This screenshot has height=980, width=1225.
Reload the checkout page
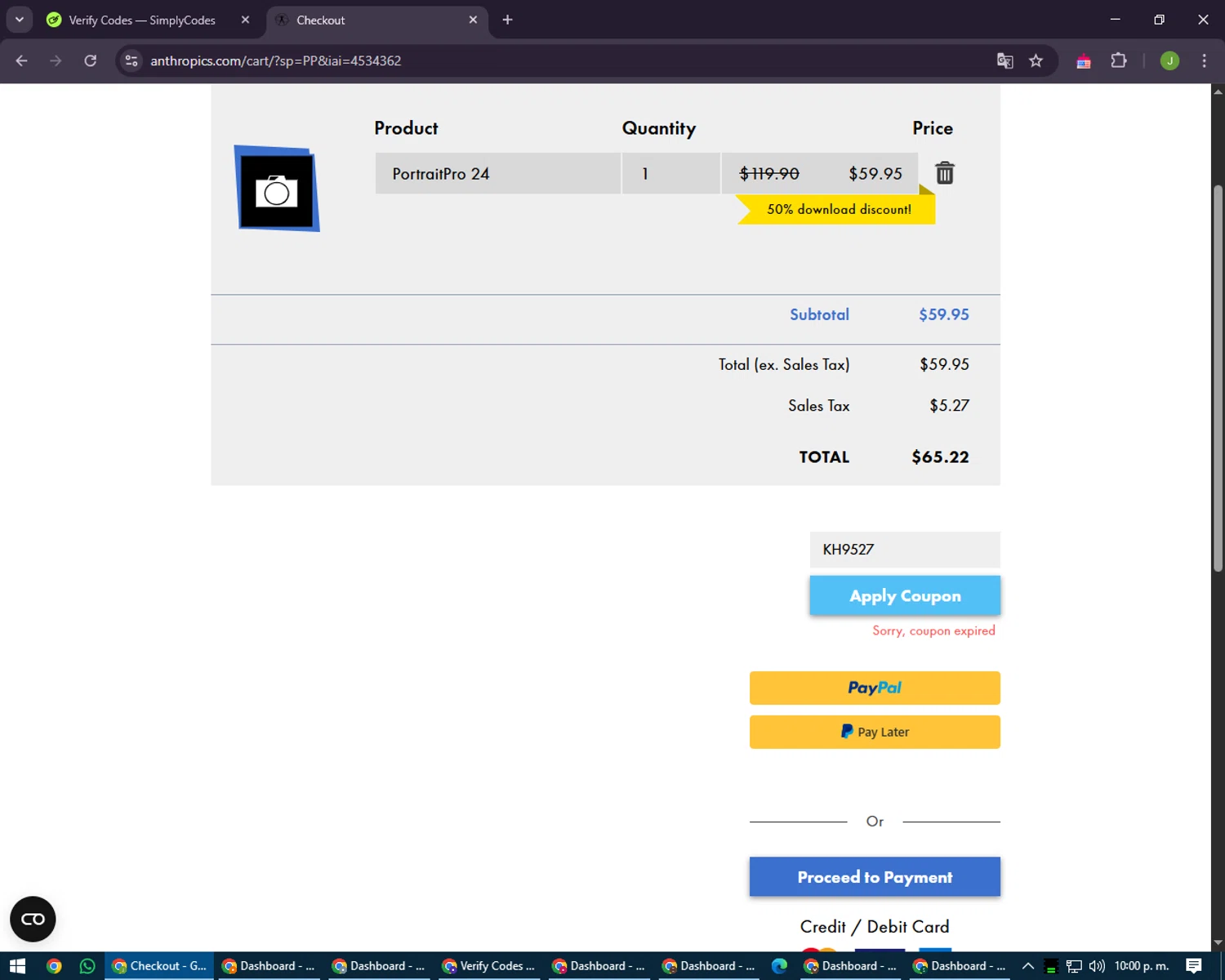click(91, 60)
